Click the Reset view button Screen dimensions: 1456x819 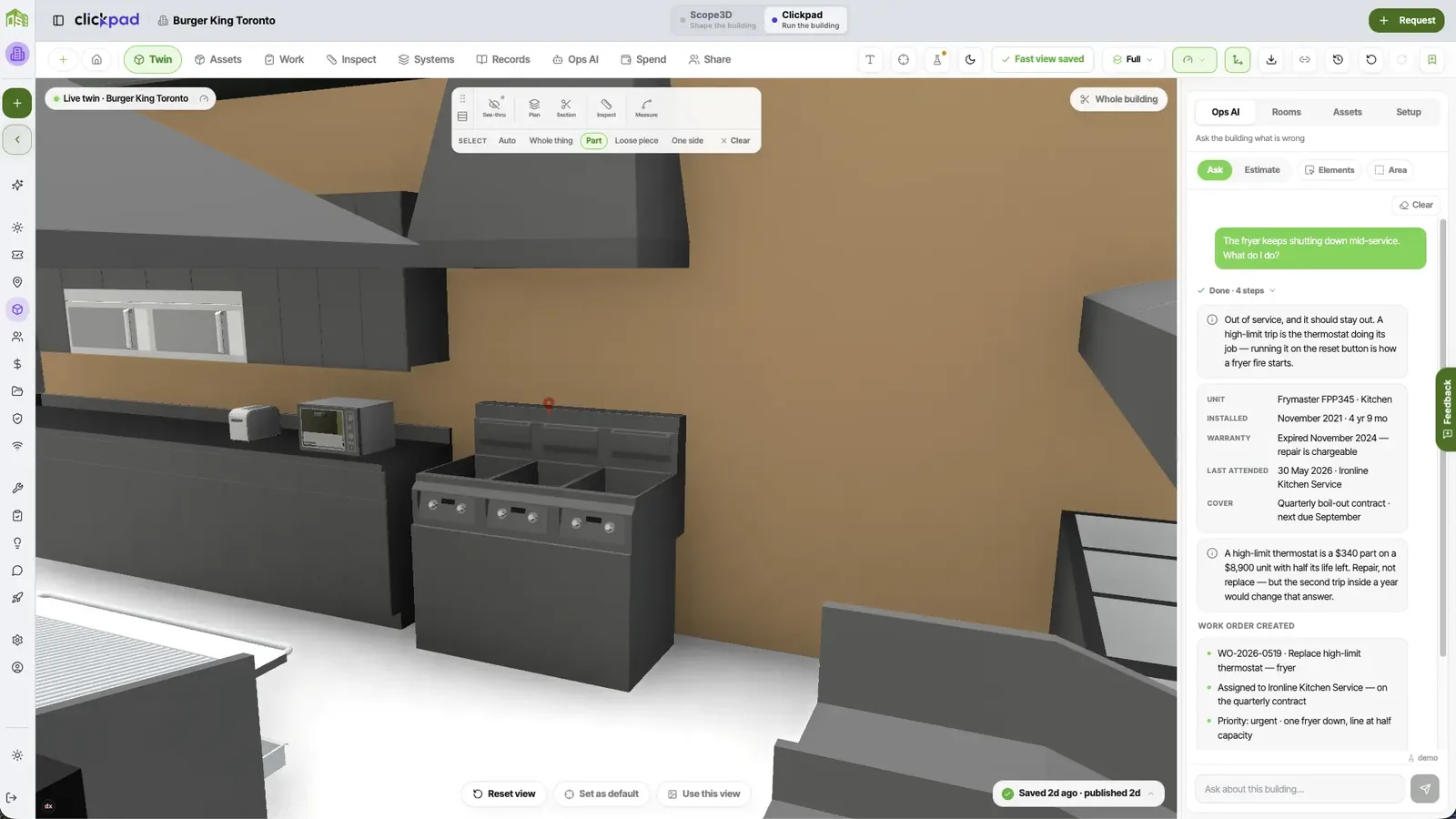504,794
